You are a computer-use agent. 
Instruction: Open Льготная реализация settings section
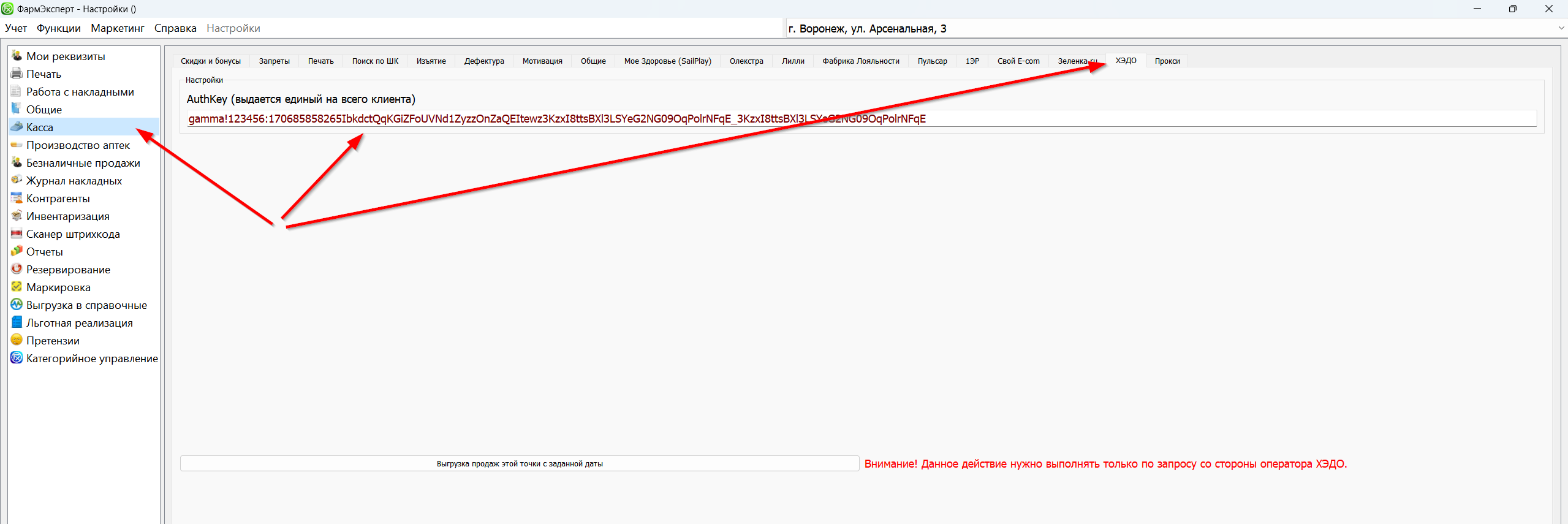tap(79, 323)
